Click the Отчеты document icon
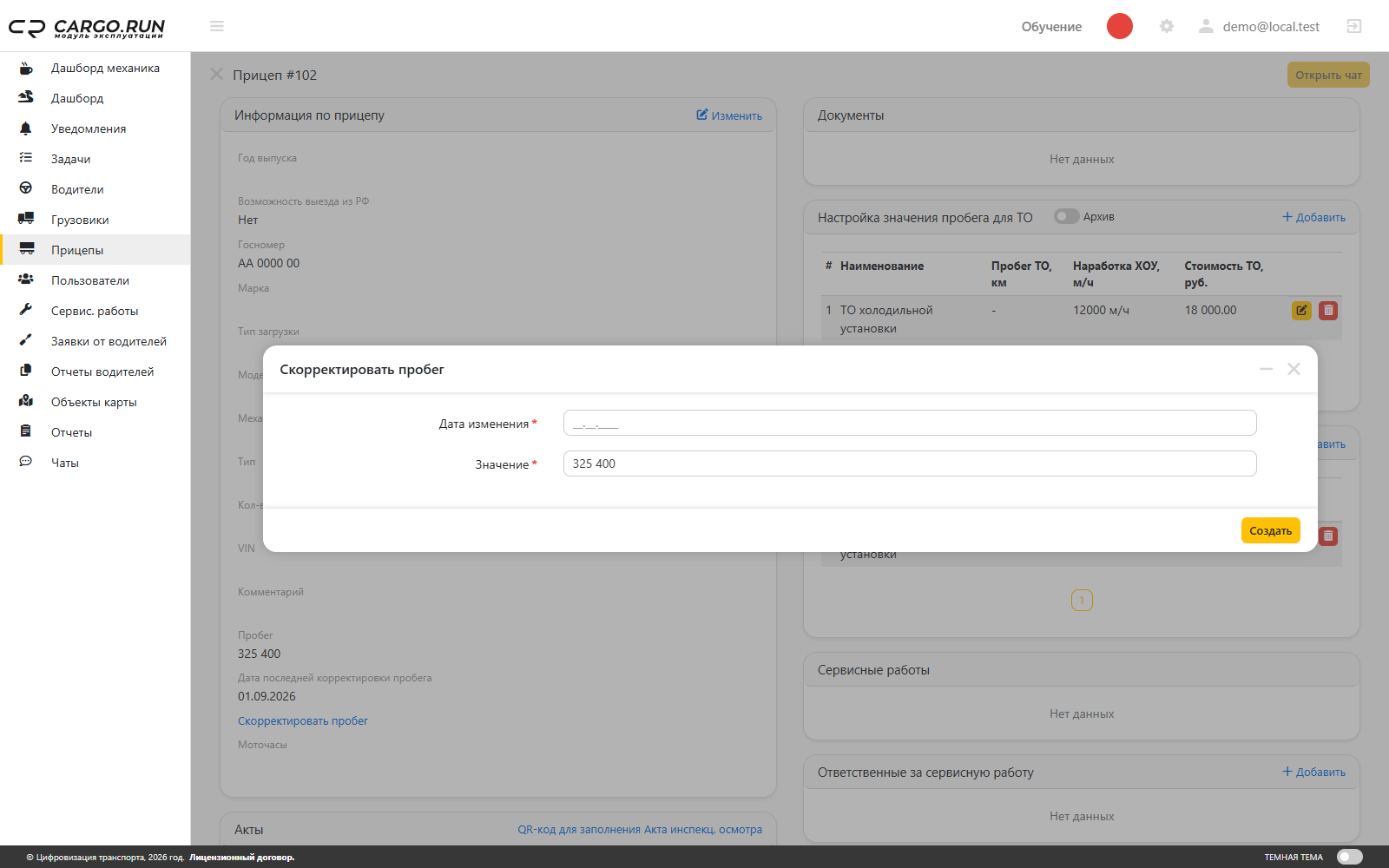 [x=26, y=431]
